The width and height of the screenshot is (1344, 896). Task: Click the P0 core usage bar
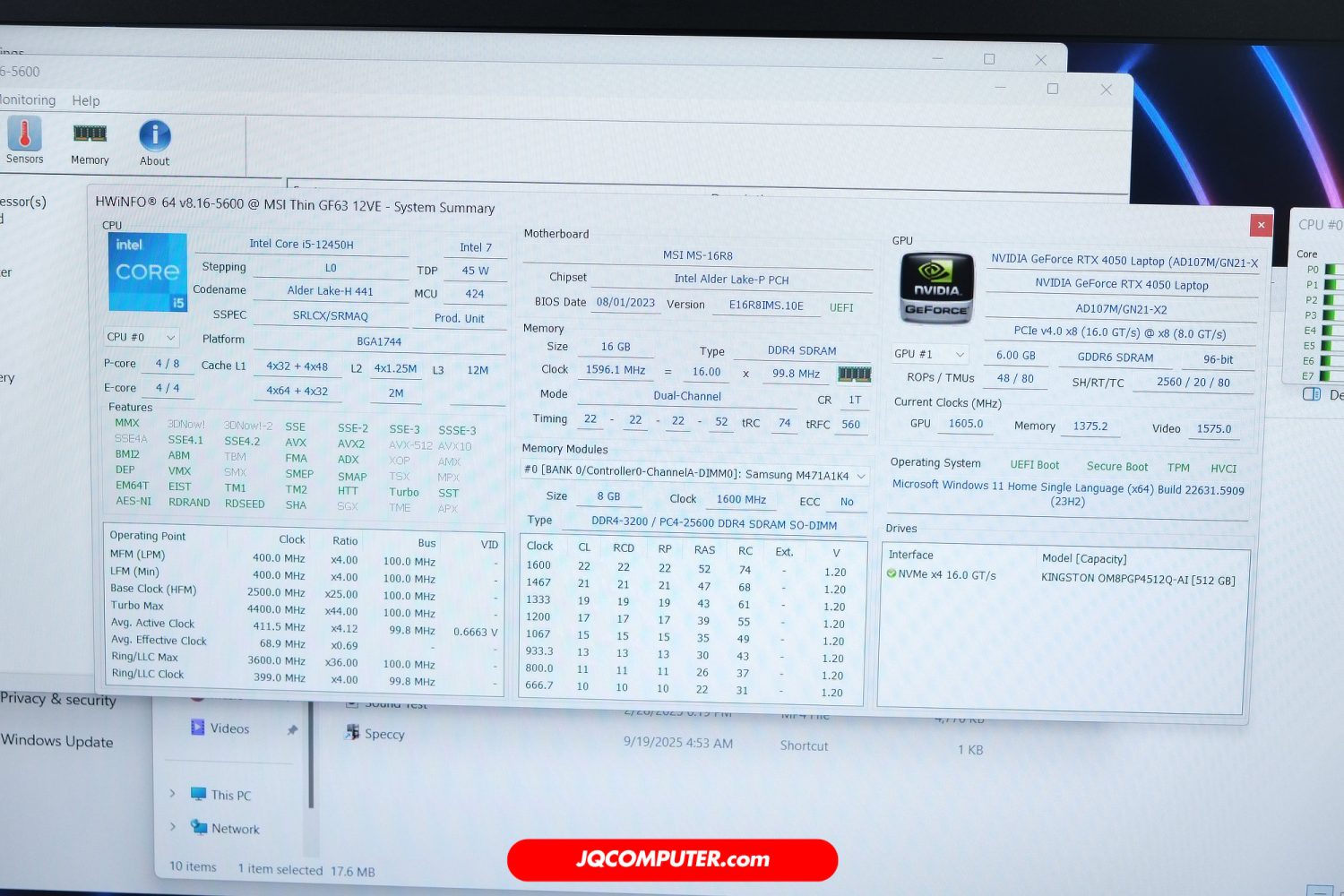point(1332,270)
